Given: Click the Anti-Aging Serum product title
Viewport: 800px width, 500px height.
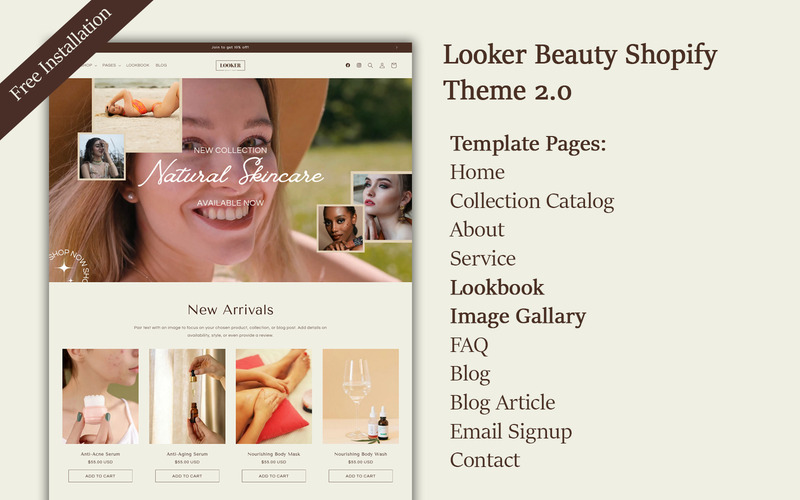Looking at the screenshot, I should coord(187,454).
